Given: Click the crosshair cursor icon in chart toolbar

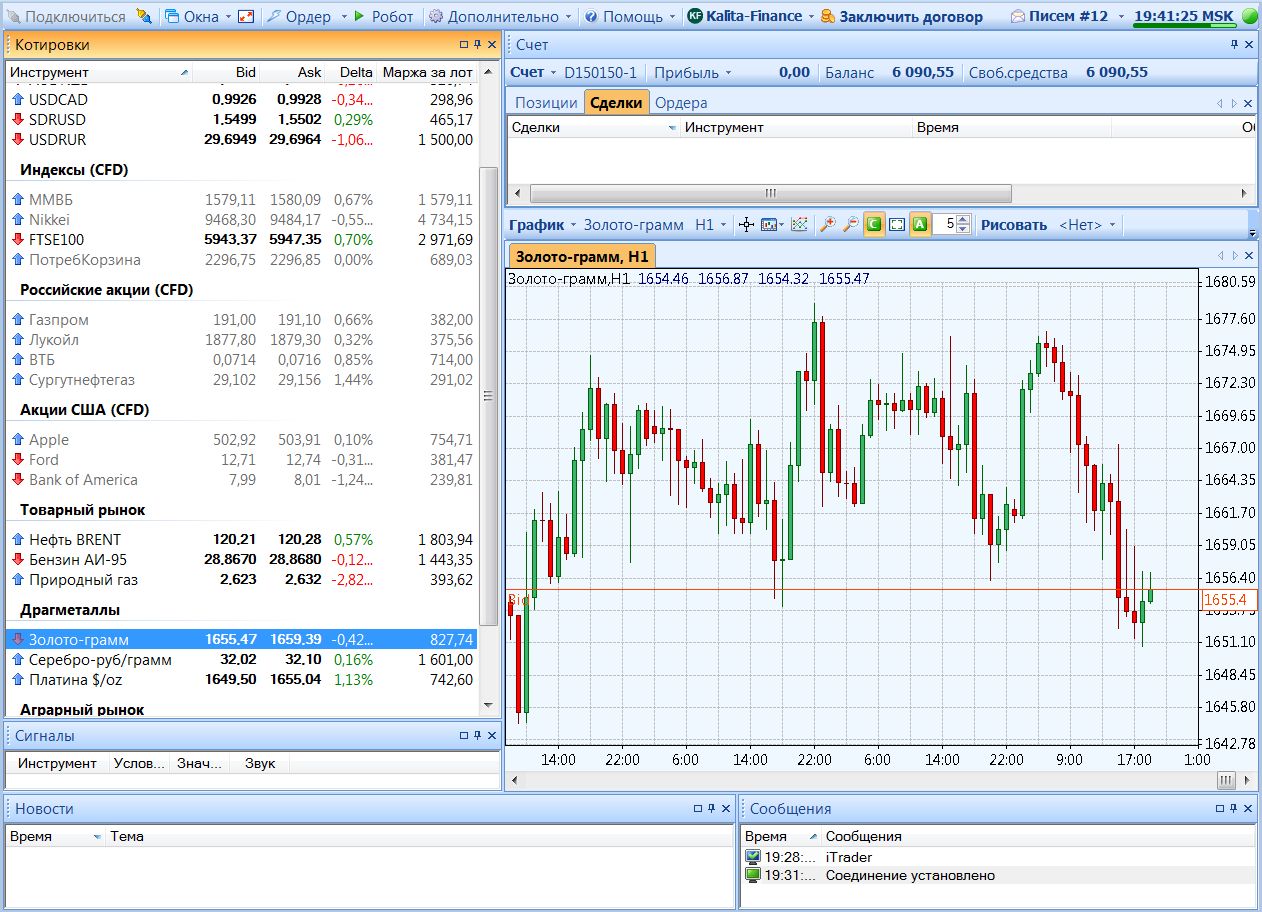Looking at the screenshot, I should tap(746, 225).
